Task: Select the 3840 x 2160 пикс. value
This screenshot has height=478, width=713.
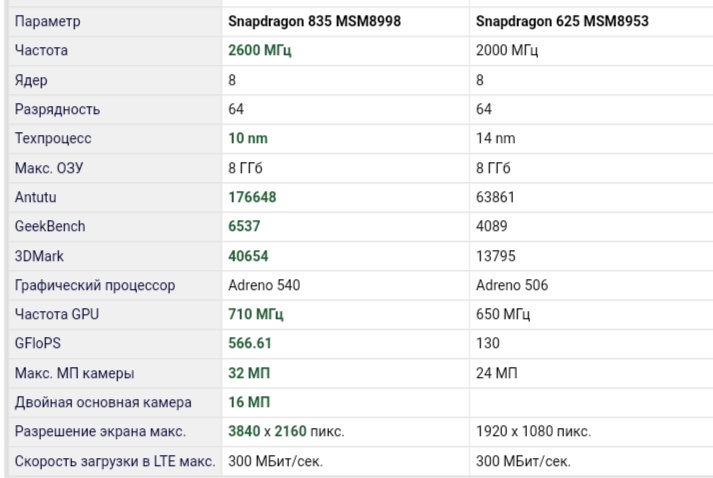Action: click(286, 431)
